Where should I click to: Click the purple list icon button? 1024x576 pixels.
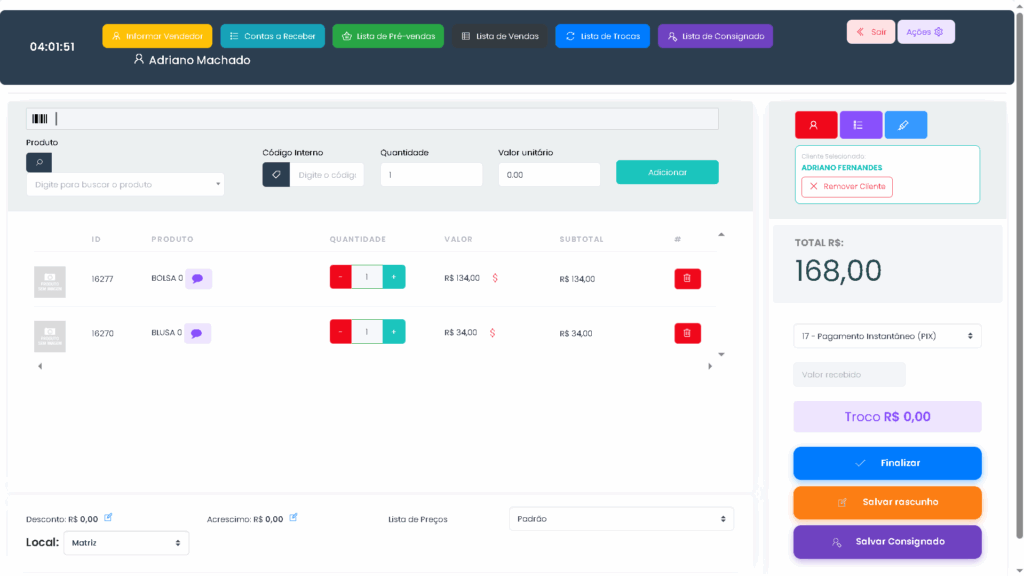point(860,125)
